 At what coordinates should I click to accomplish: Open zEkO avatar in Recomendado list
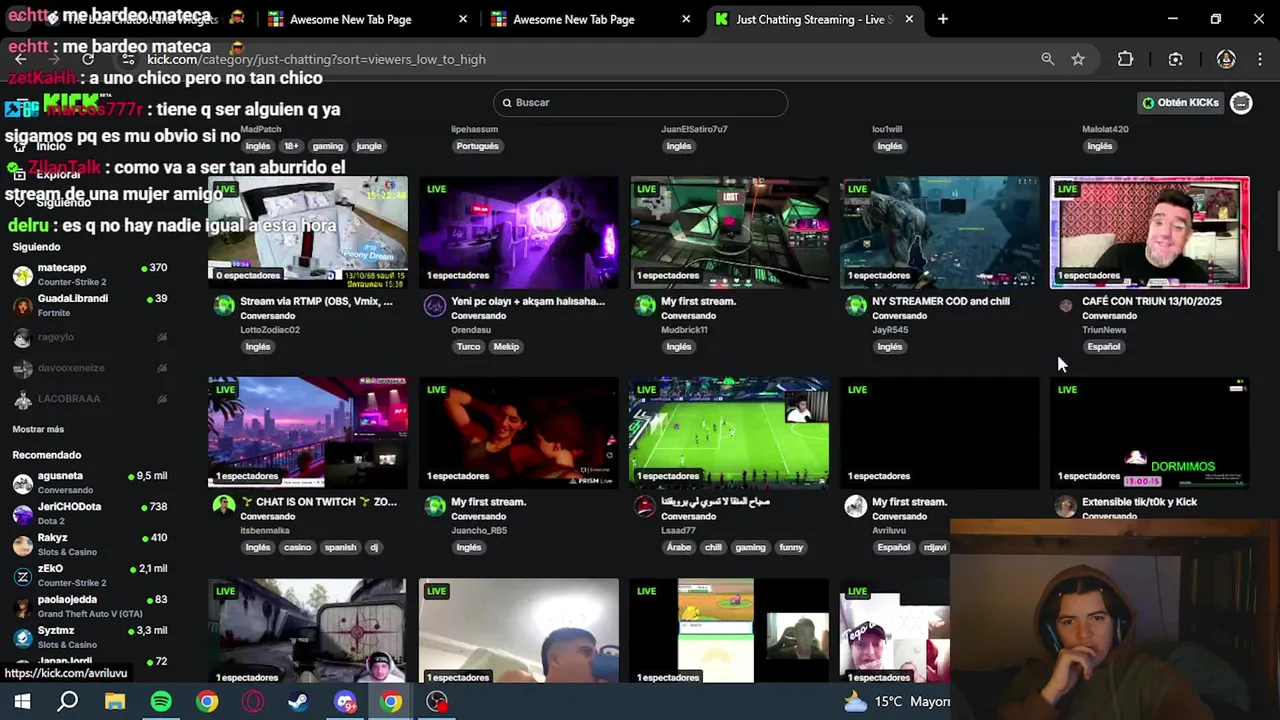(23, 576)
